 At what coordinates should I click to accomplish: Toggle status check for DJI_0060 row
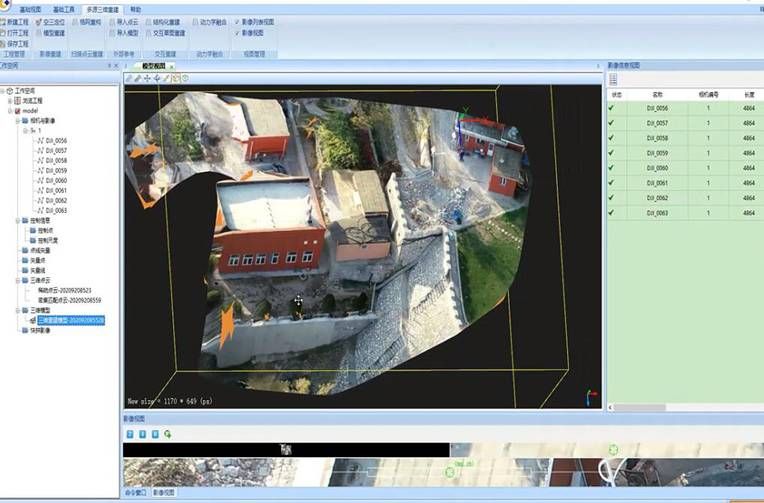point(611,168)
